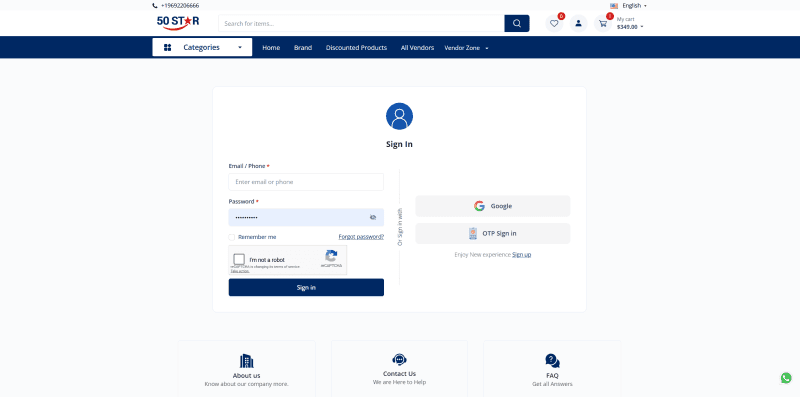The height and width of the screenshot is (397, 800).
Task: Click the FAQ question bubble icon
Action: [x=552, y=361]
